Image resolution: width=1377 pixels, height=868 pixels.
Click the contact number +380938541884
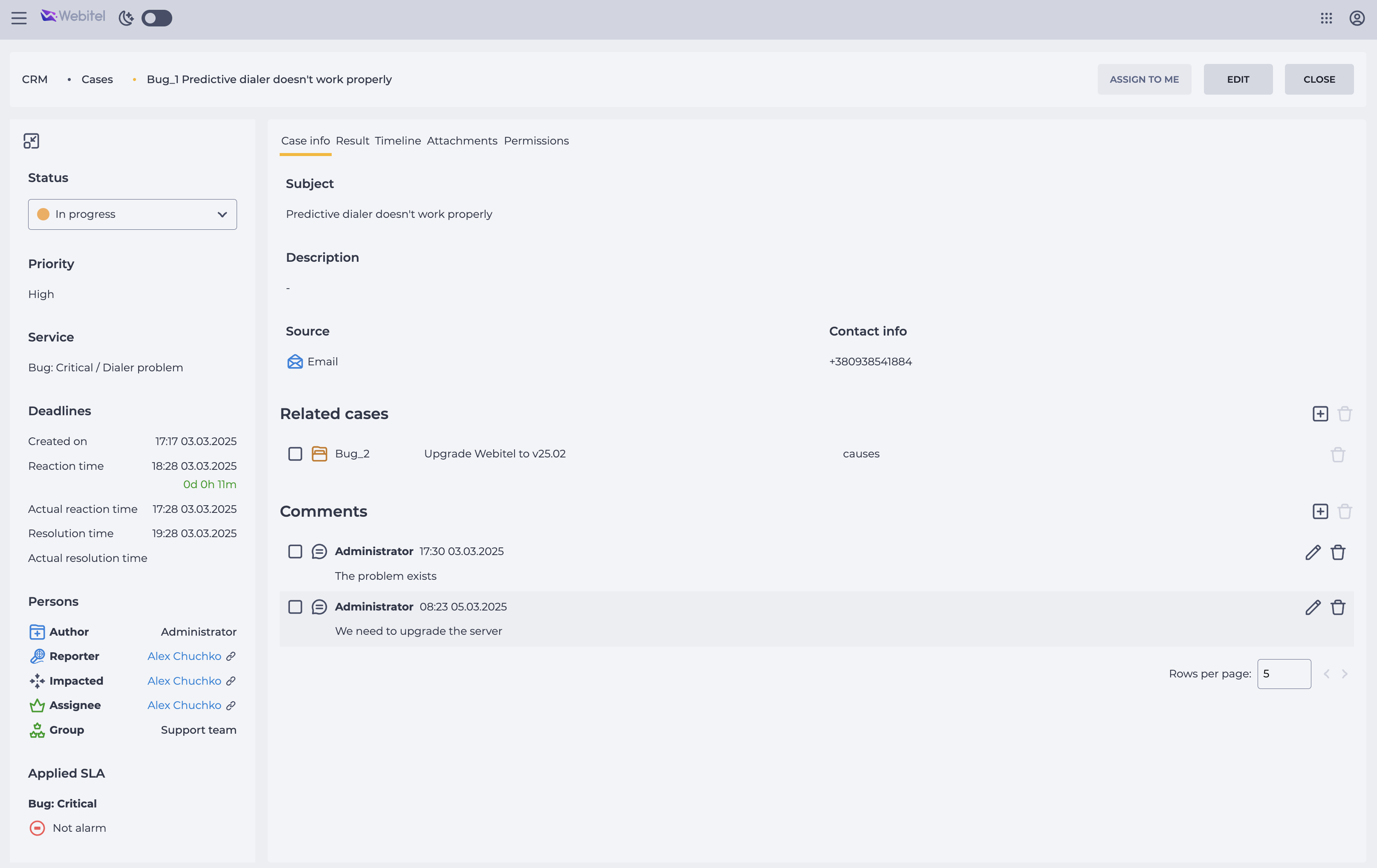point(871,362)
